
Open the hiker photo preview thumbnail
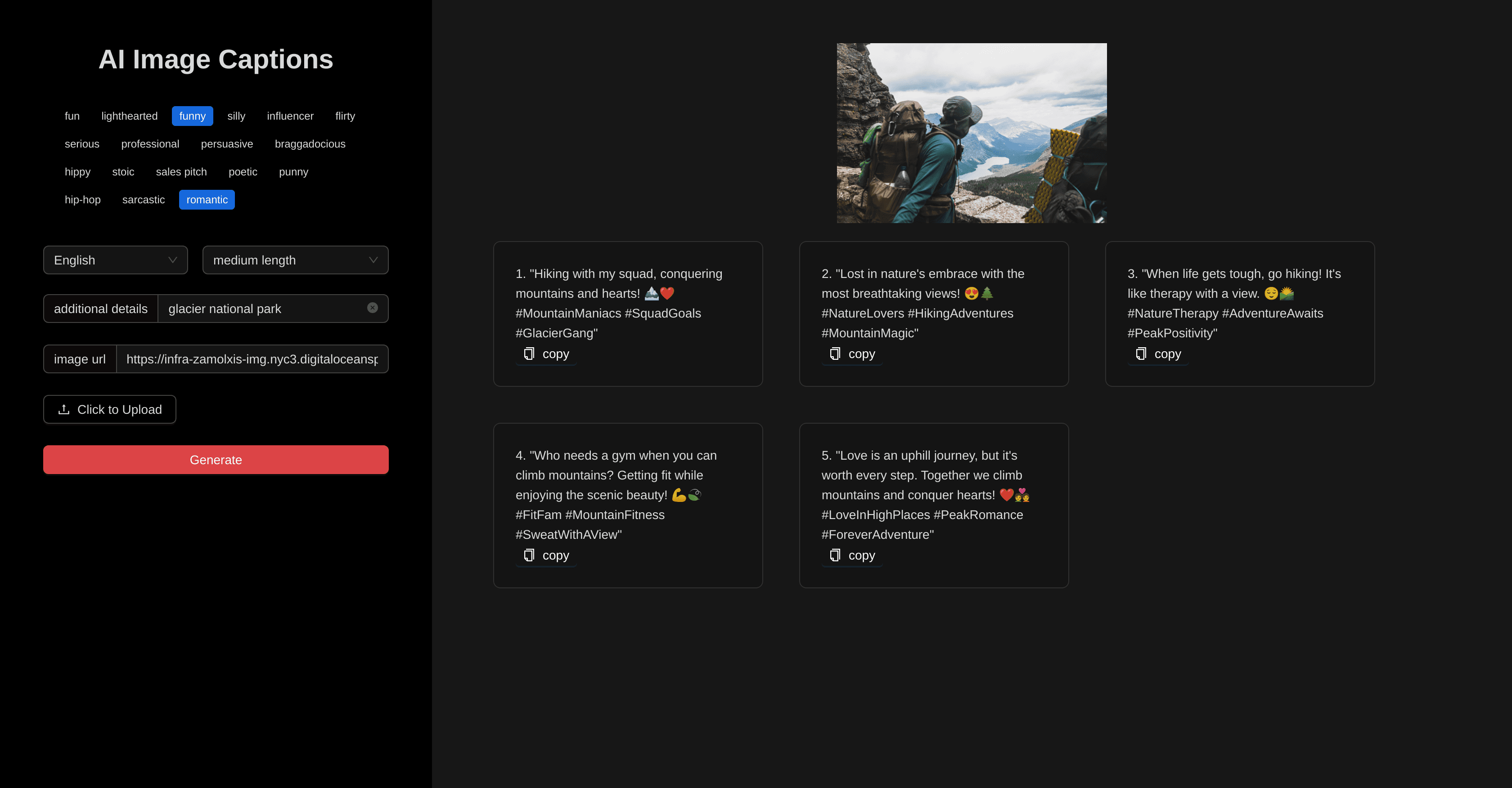pos(972,133)
